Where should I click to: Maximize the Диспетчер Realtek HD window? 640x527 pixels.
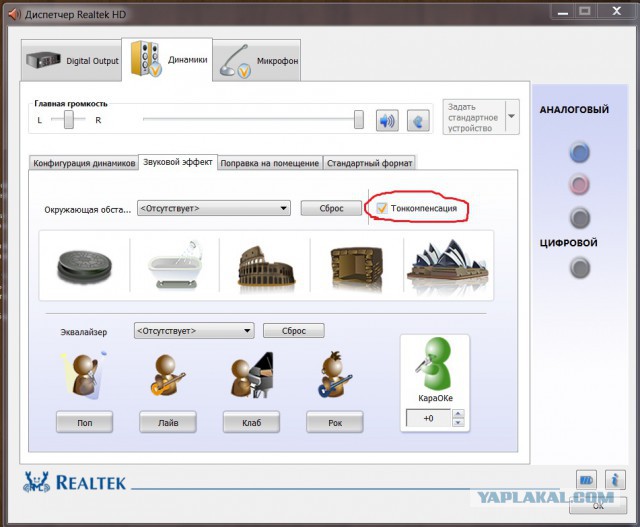(585, 11)
